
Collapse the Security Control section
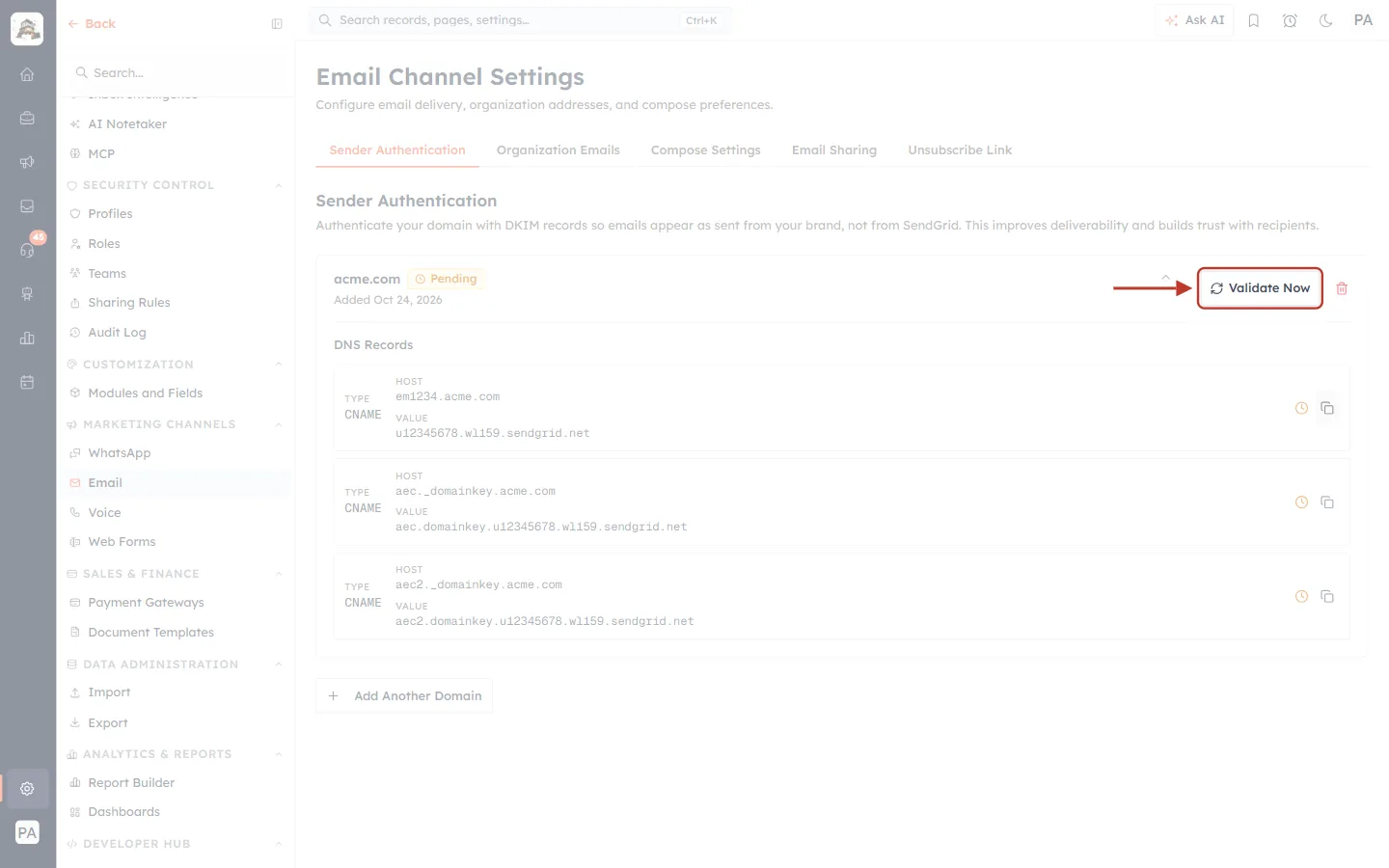click(279, 185)
